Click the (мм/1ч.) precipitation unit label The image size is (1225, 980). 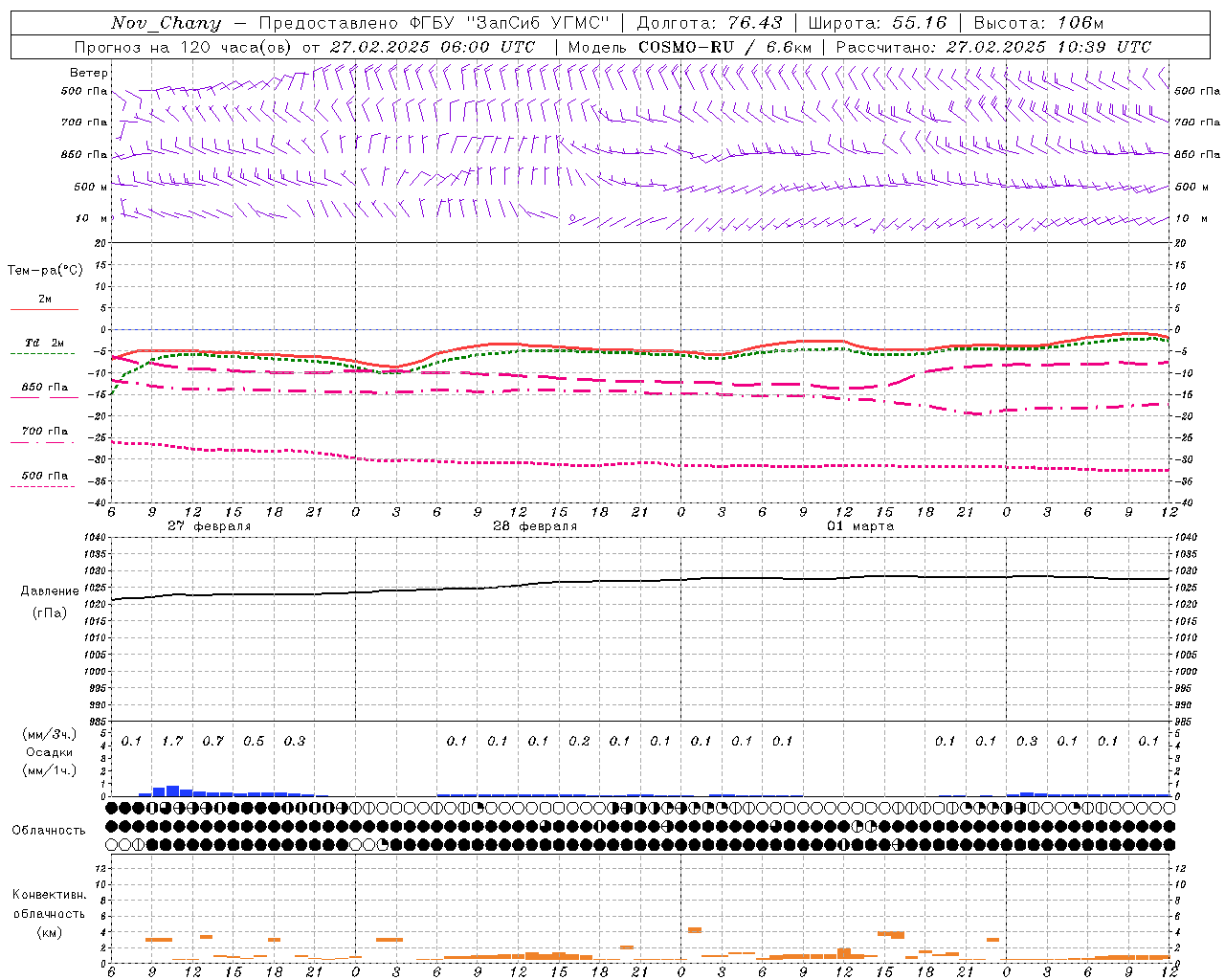pos(50,770)
